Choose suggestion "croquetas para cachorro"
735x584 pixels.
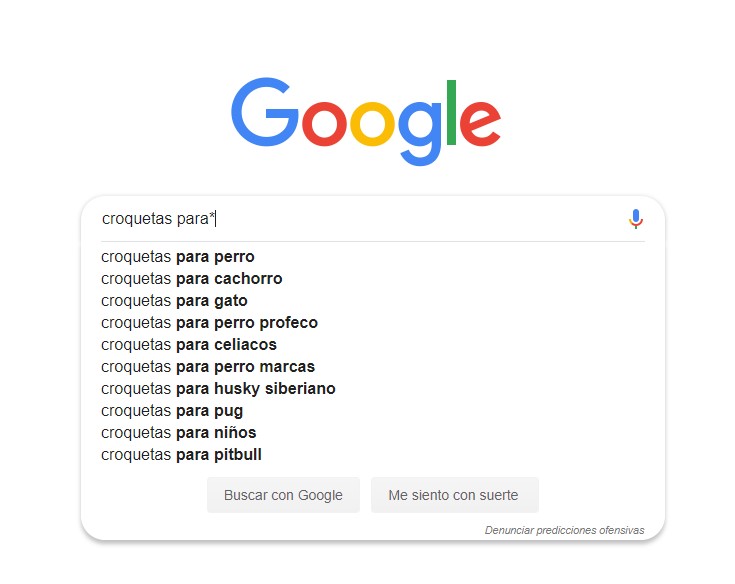192,279
